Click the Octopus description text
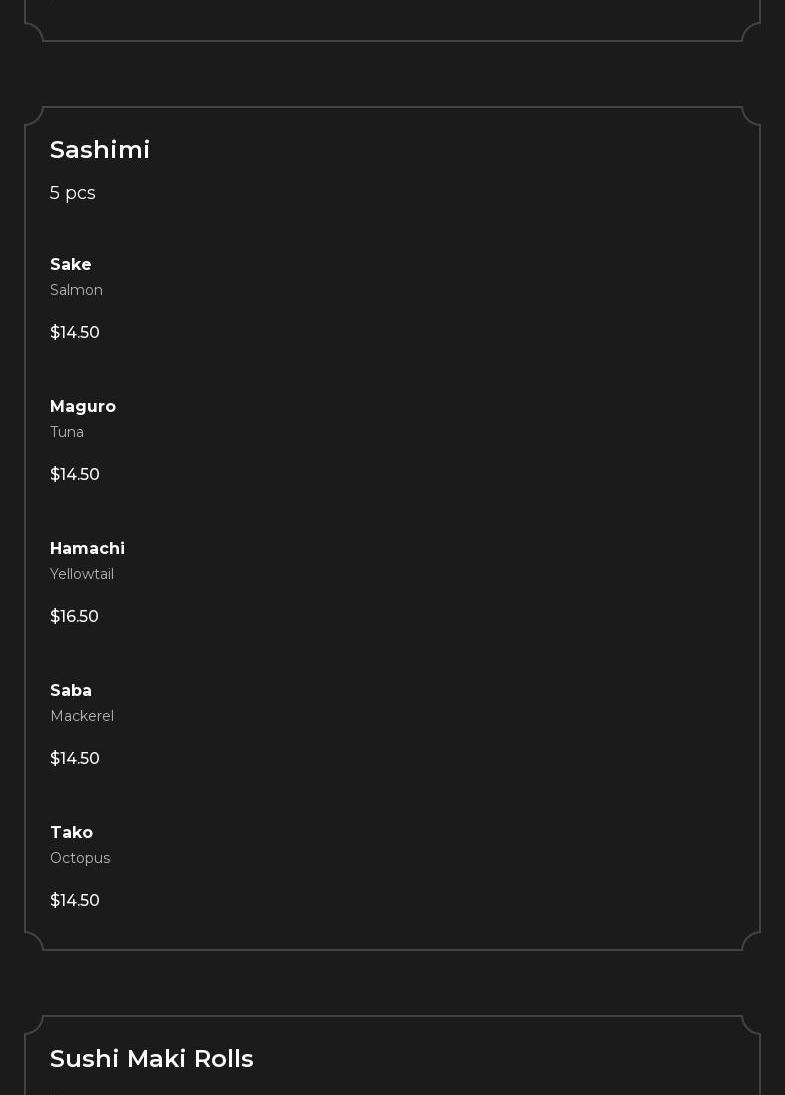The width and height of the screenshot is (785, 1095). (80, 858)
